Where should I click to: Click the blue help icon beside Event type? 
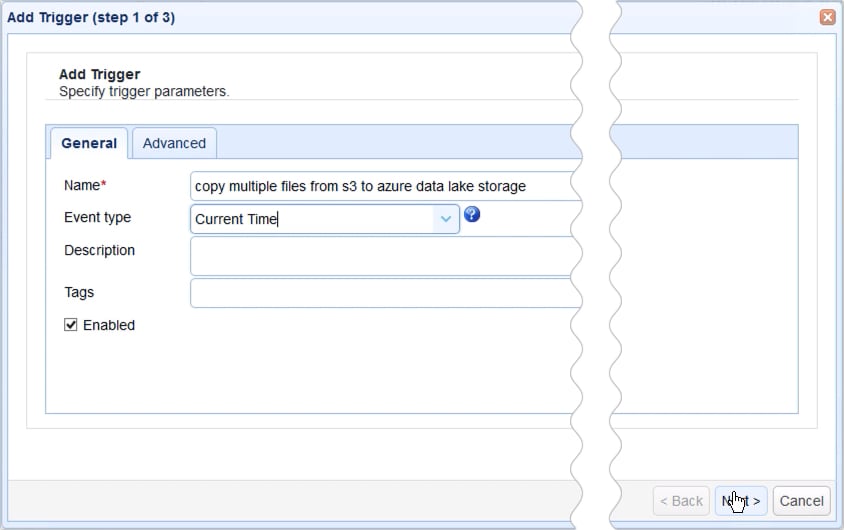point(472,215)
